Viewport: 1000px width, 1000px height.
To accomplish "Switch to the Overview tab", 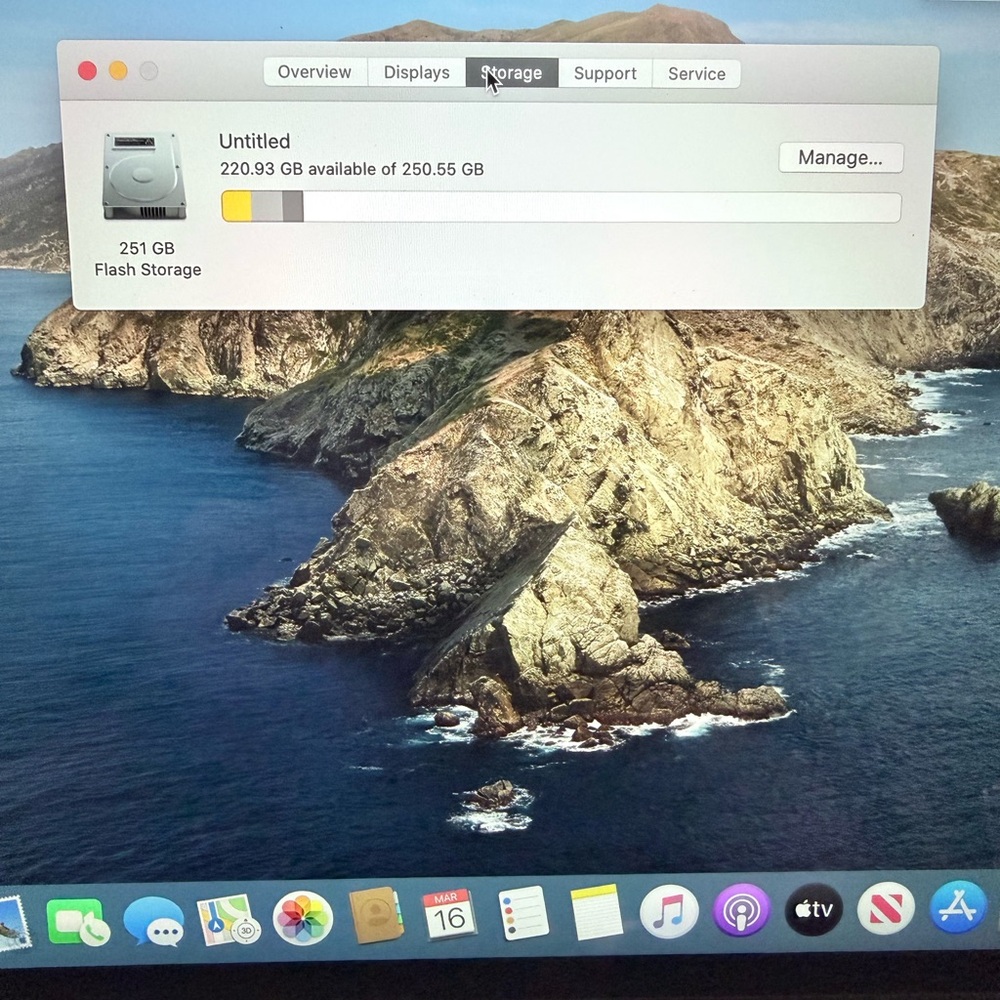I will coord(315,72).
